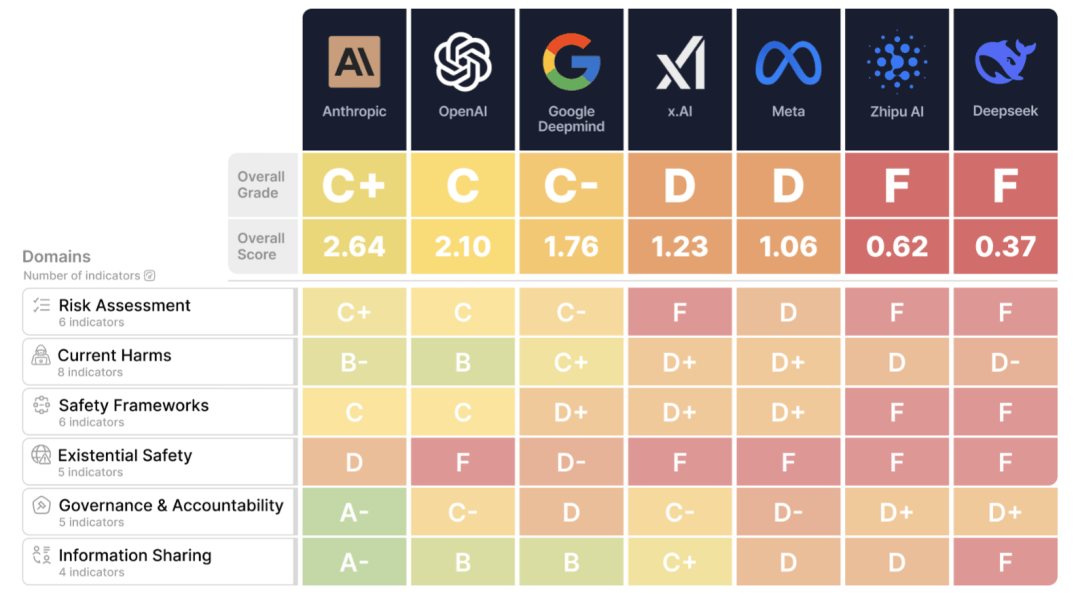Click the Zhipu AI logo
The width and height of the screenshot is (1080, 596).
tap(897, 62)
